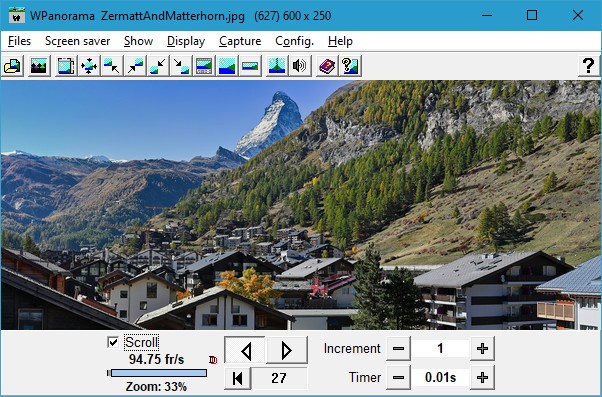Jump to start with the rewind button
This screenshot has width=602, height=397.
[x=237, y=378]
